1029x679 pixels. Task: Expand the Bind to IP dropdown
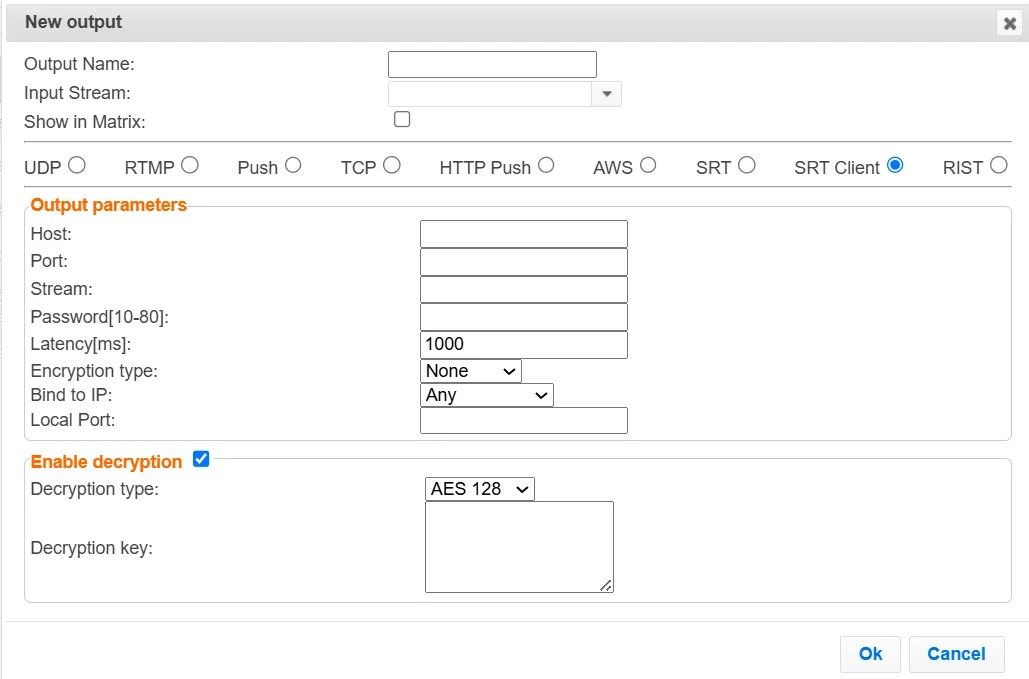[x=487, y=395]
